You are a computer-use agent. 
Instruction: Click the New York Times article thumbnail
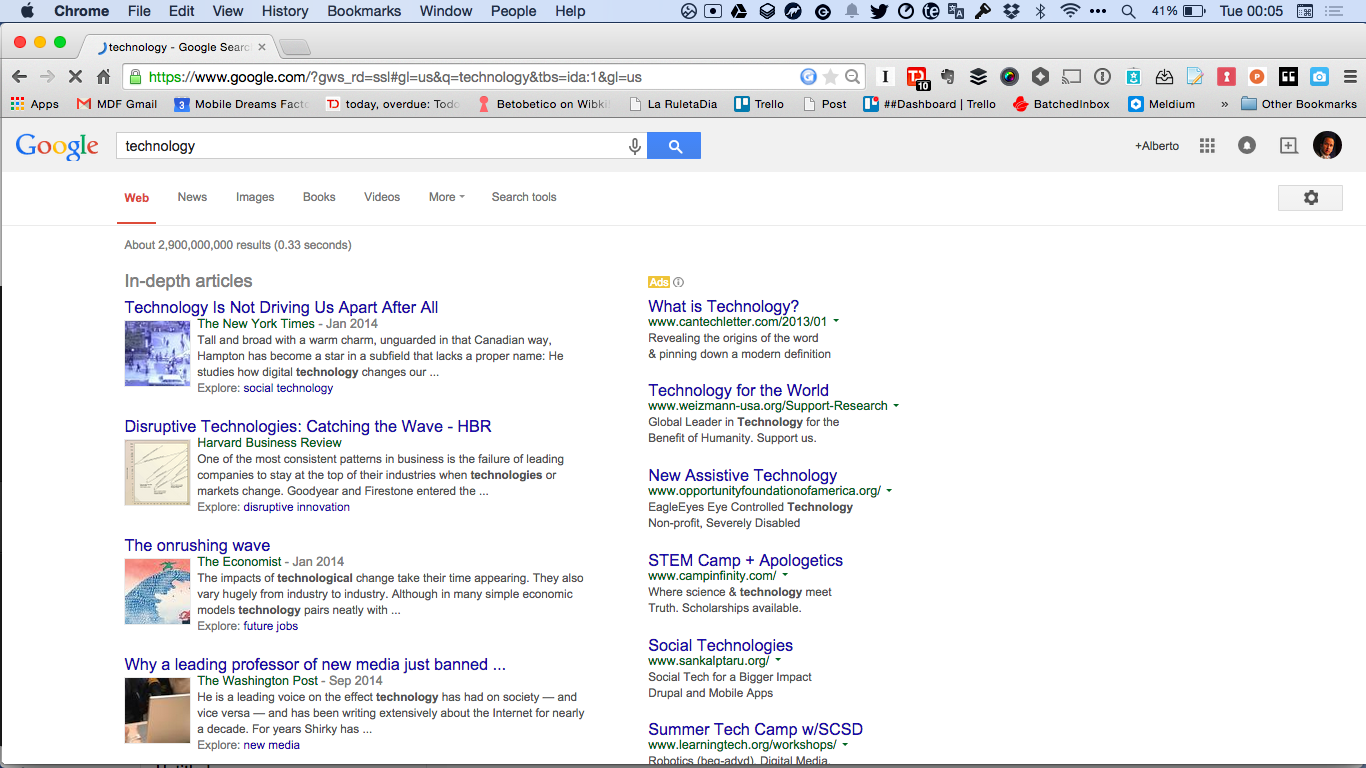[x=157, y=353]
